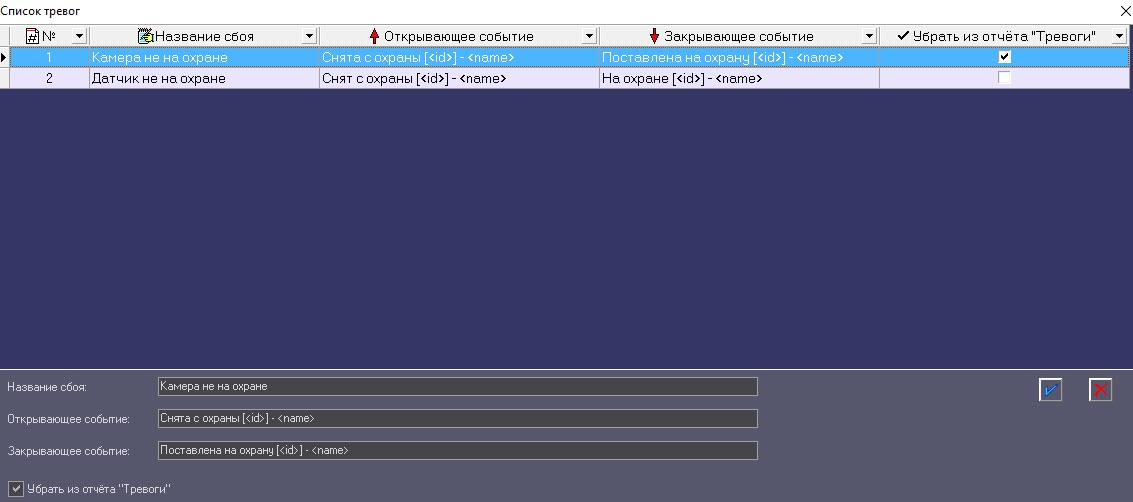Open the Закрывающее событие column dropdown

pyautogui.click(x=869, y=36)
